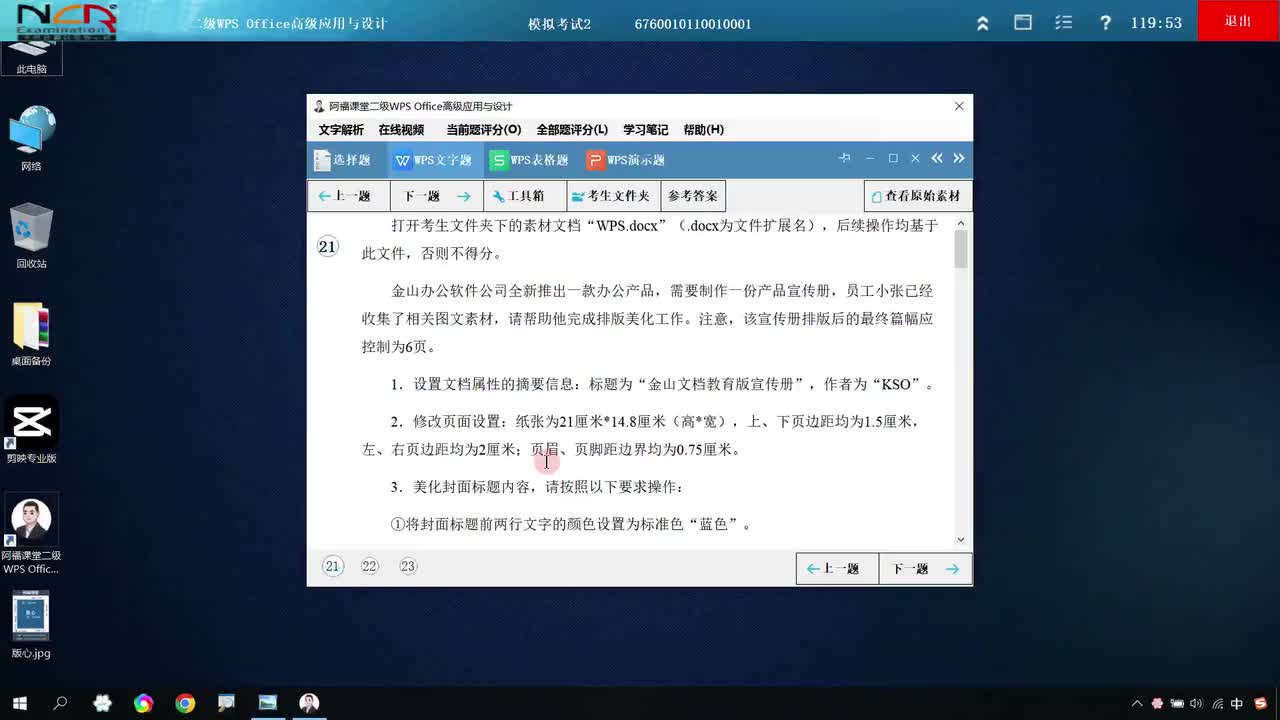Click the window icon in exam bar
1280x720 pixels.
[x=1023, y=22]
